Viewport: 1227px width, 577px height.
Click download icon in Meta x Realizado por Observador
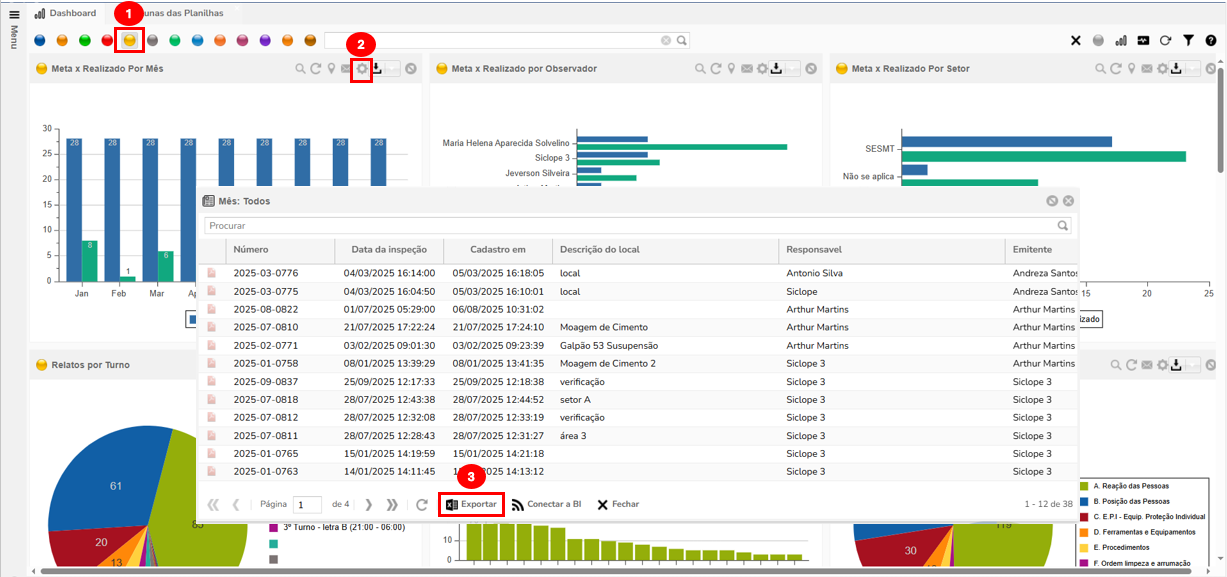776,69
